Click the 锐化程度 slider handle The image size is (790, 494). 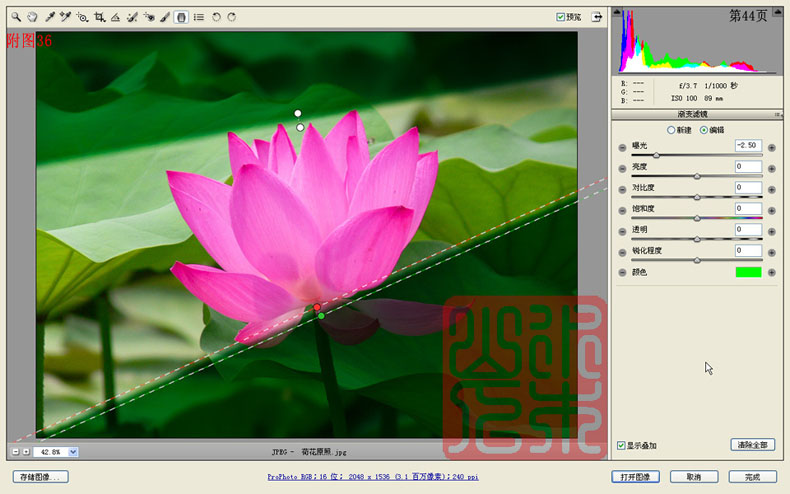(x=697, y=260)
